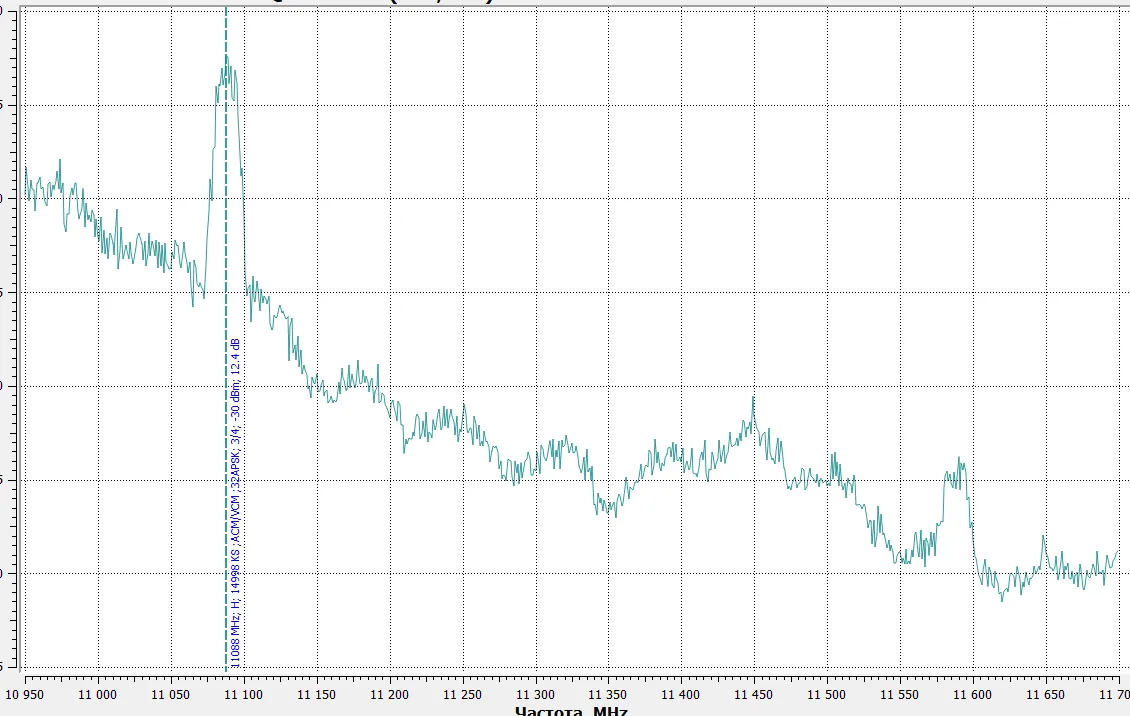
Task: Click the narrow spike at 11 450 MHz
Action: pos(753,402)
